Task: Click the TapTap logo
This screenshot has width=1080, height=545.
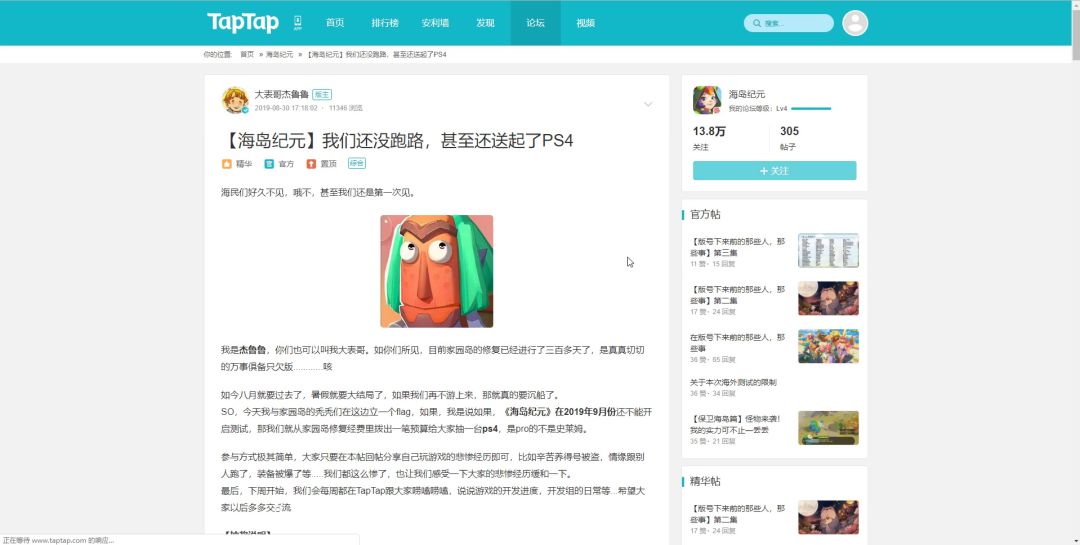Action: click(x=243, y=22)
